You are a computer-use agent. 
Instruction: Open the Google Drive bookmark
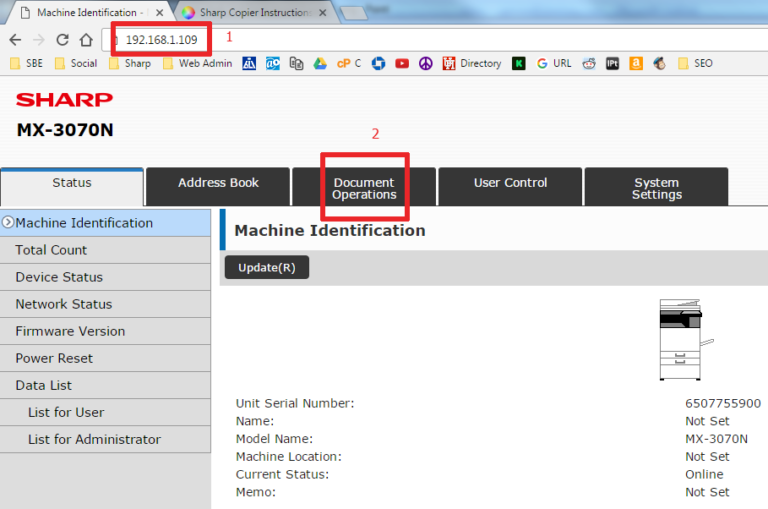[x=320, y=63]
